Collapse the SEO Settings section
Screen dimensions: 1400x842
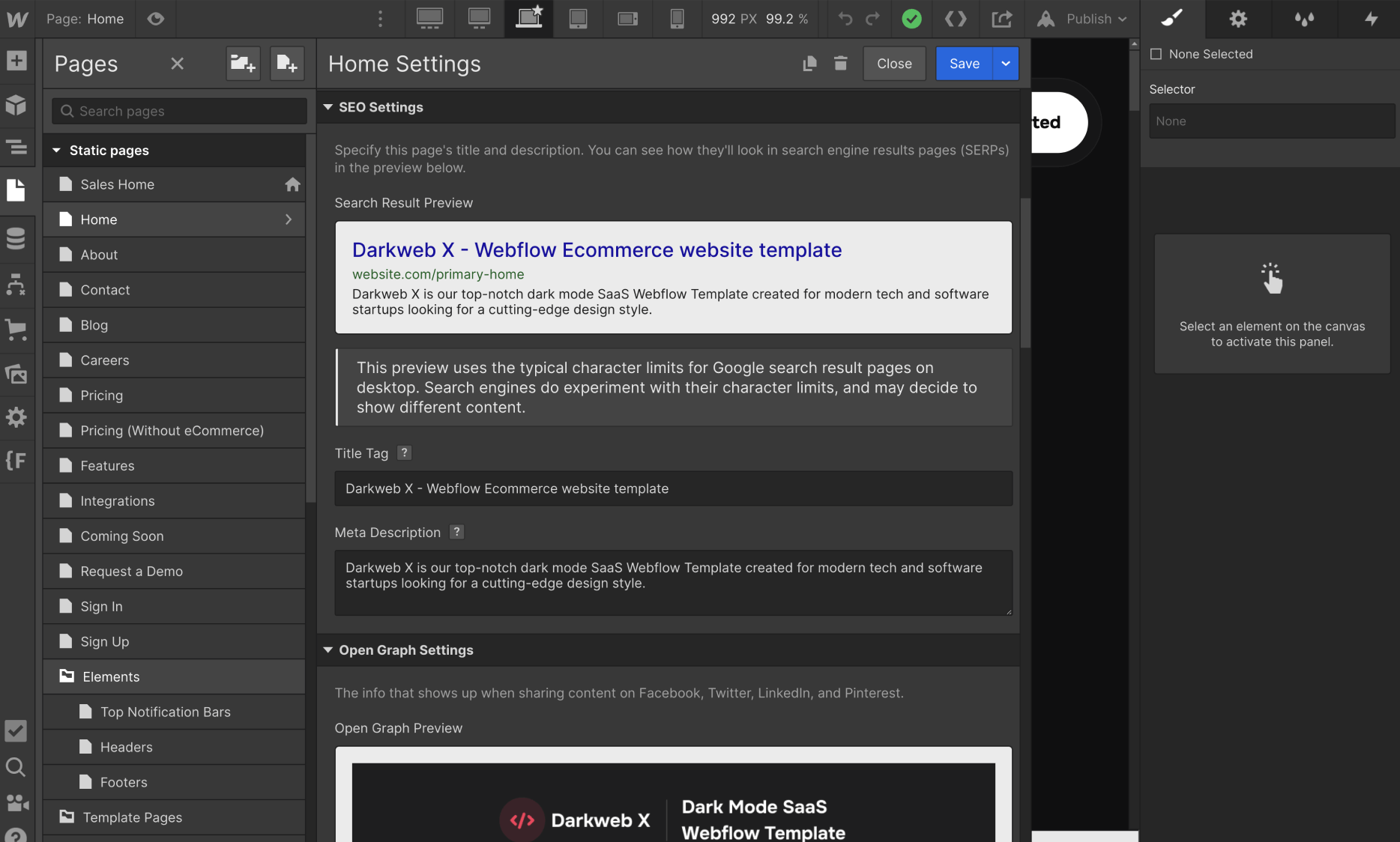[x=328, y=107]
